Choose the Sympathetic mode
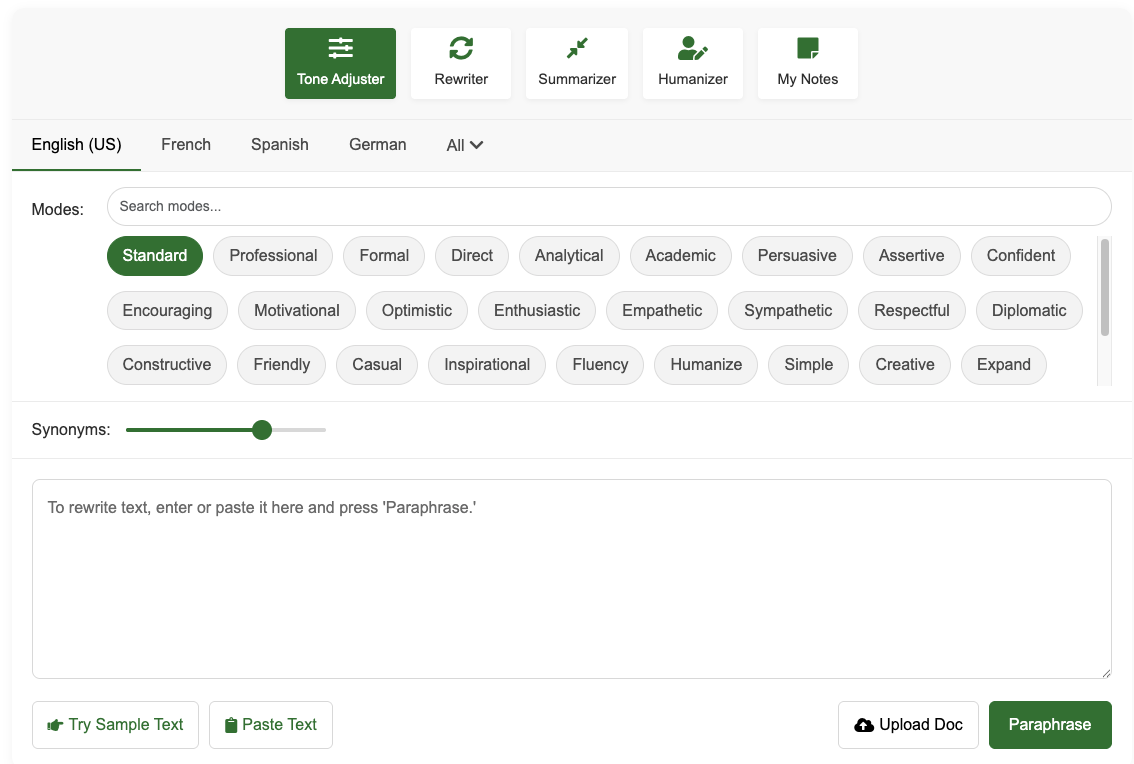1134x764 pixels. tap(788, 310)
